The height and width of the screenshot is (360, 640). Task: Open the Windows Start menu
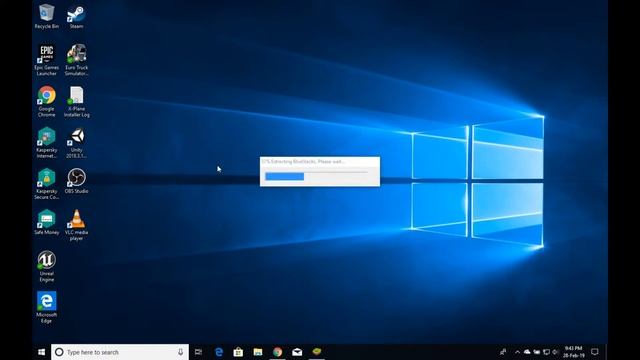point(41,352)
